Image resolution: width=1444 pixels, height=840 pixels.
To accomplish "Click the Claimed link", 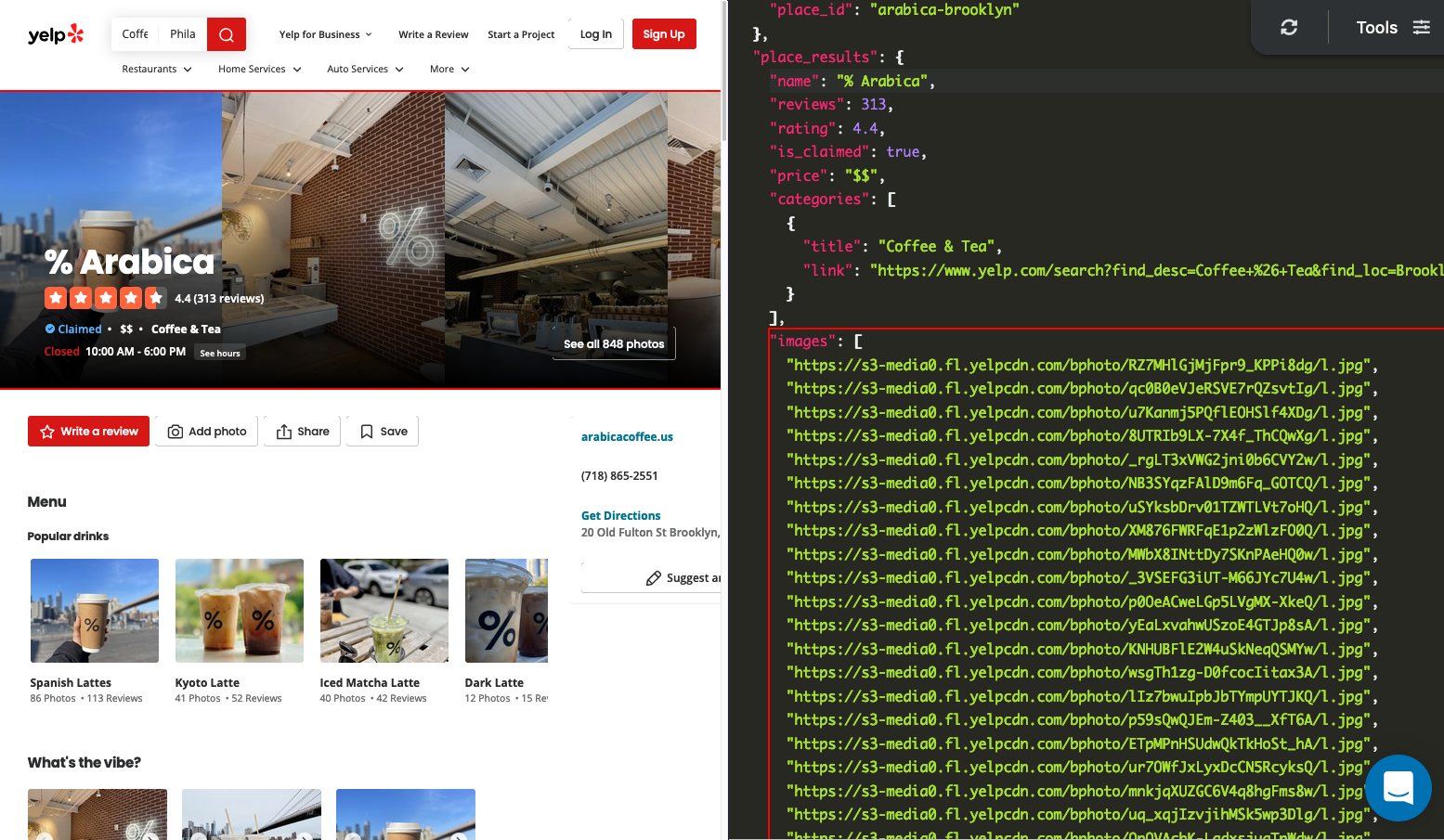I will click(80, 329).
